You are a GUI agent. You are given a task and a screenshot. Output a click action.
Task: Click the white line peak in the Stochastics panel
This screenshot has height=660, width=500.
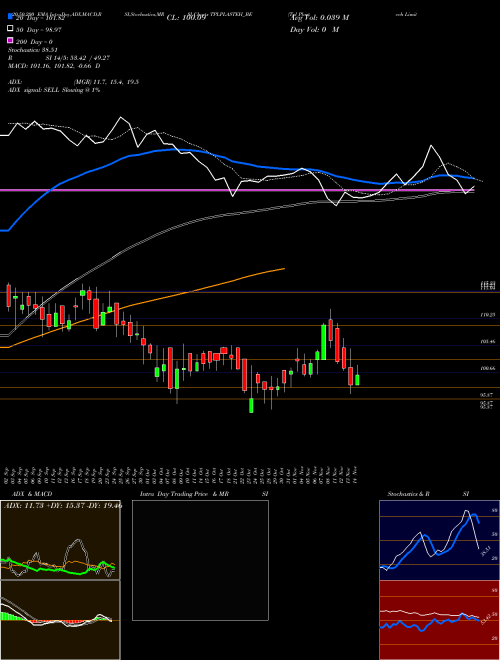click(466, 511)
